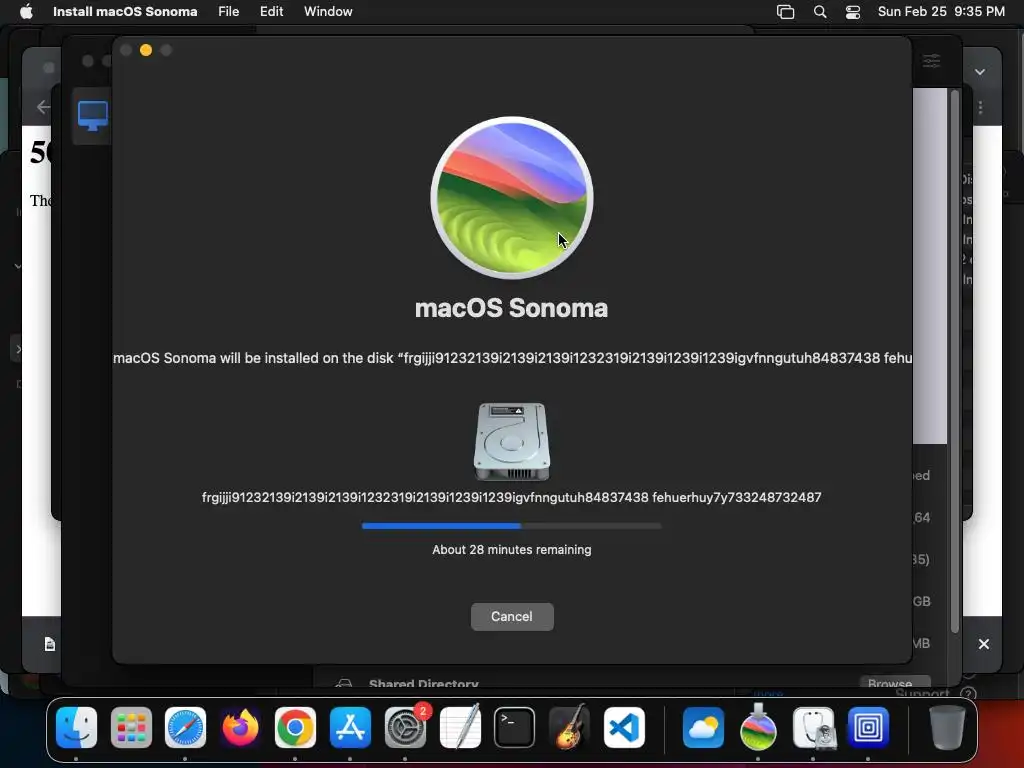This screenshot has height=768, width=1024.
Task: Open TextEdit in the Dock
Action: click(x=460, y=727)
